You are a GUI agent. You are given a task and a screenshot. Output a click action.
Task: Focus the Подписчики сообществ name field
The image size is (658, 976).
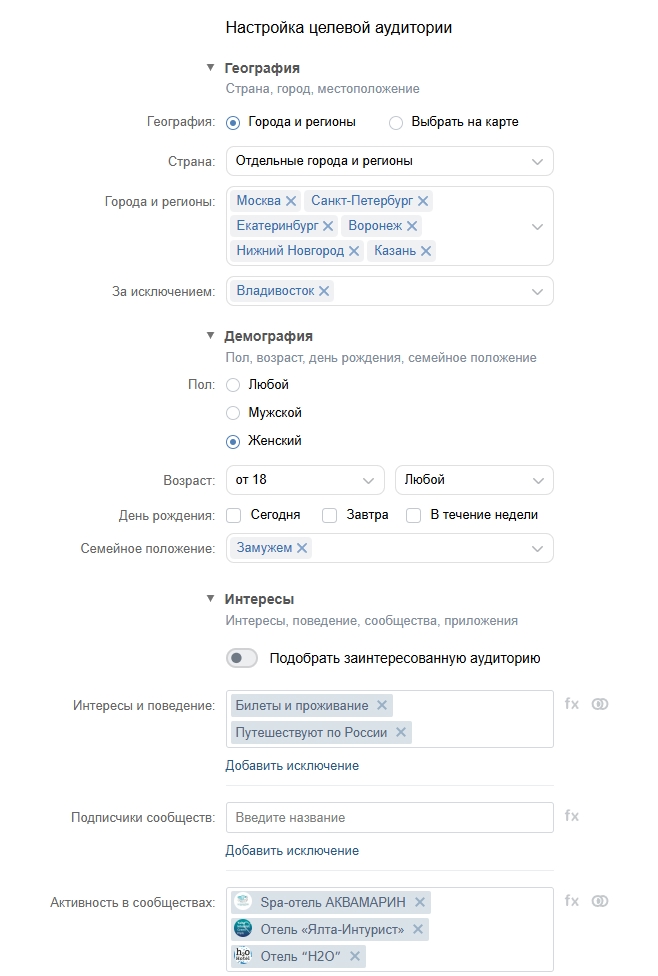[390, 818]
